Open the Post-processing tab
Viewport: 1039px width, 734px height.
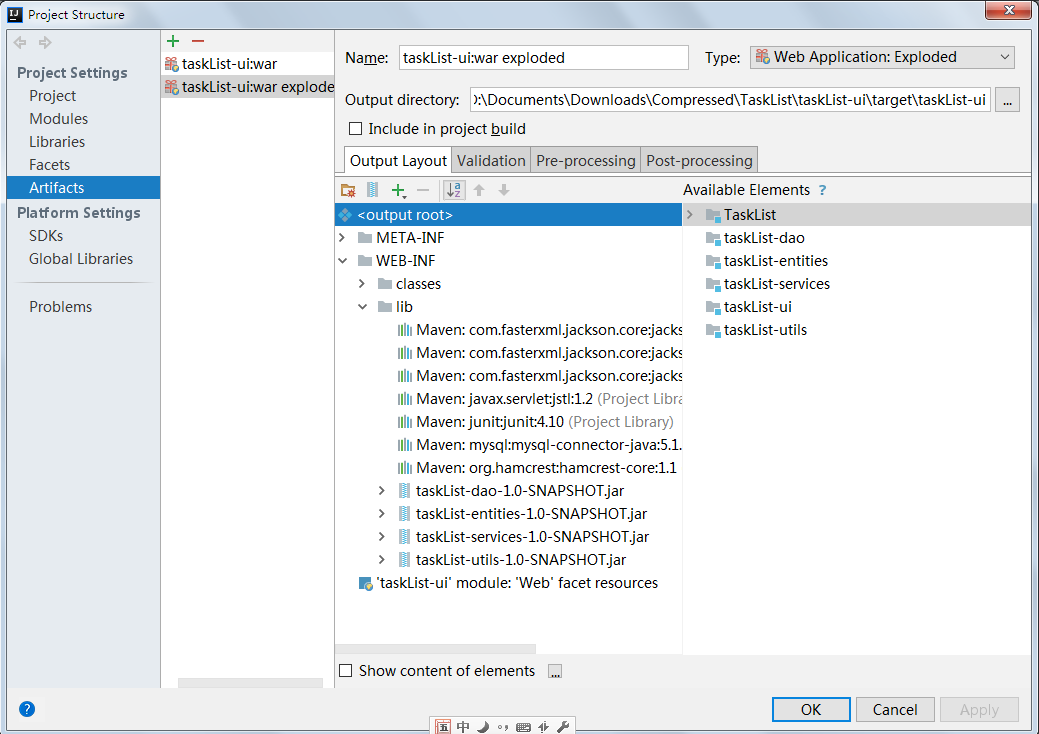[x=699, y=161]
